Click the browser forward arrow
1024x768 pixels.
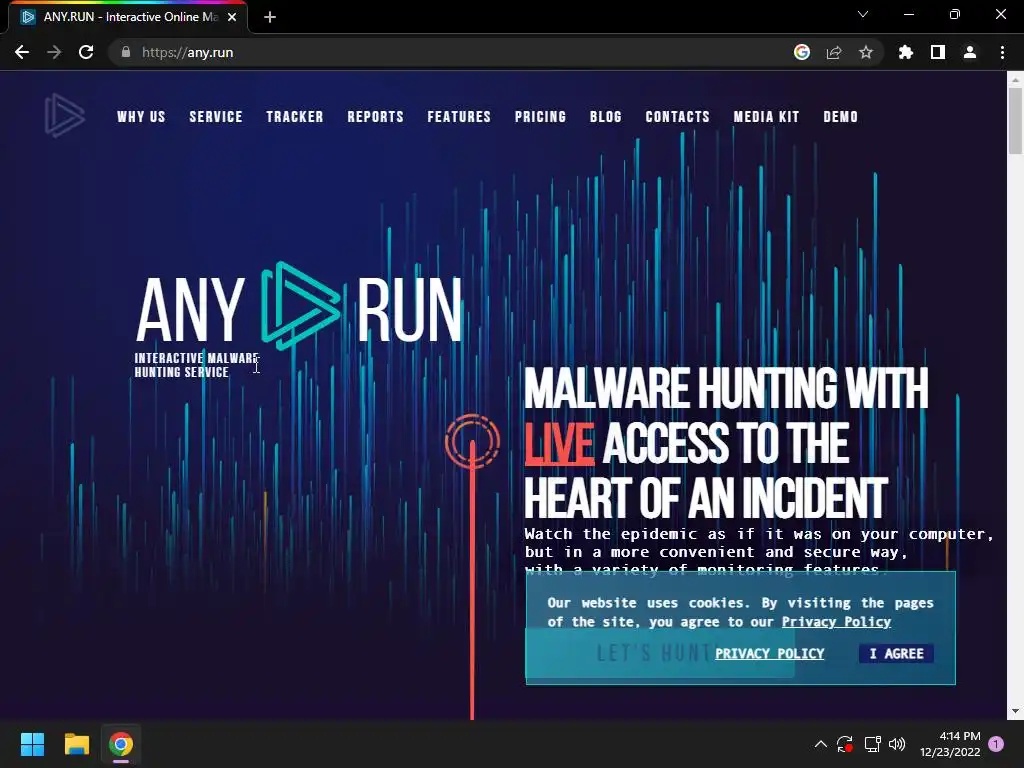click(54, 52)
